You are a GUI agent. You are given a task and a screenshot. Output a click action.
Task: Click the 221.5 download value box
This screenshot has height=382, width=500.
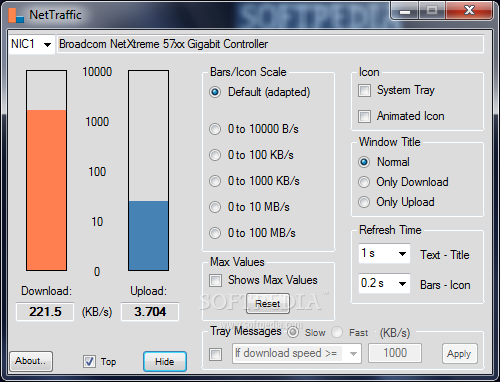click(x=45, y=312)
